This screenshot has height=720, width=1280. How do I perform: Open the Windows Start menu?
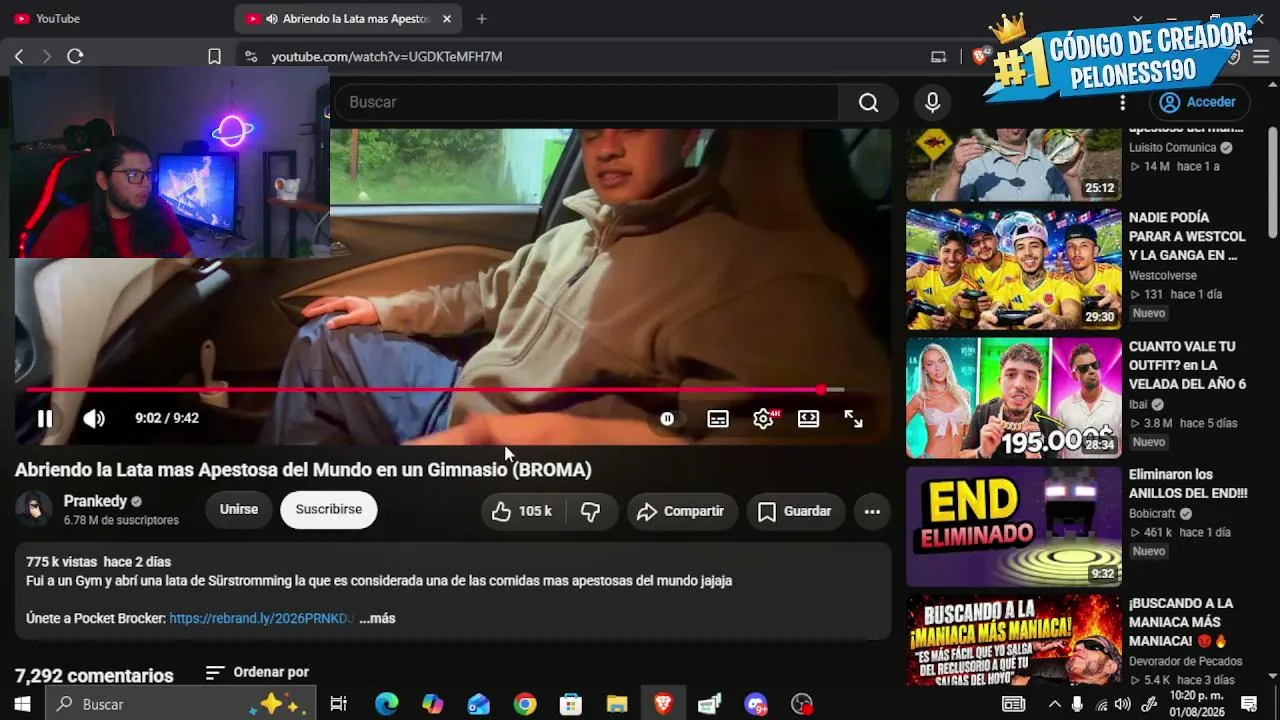pos(22,705)
